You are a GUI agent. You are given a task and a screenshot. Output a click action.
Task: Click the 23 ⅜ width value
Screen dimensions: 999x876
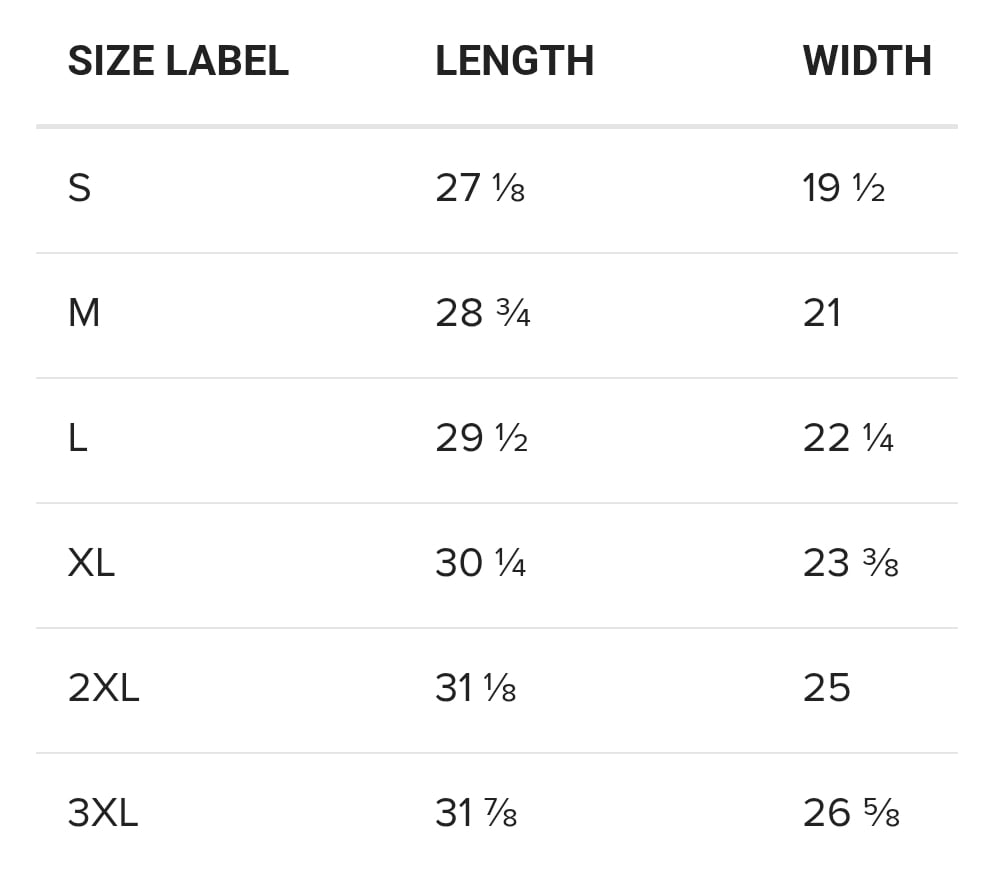[x=851, y=563]
